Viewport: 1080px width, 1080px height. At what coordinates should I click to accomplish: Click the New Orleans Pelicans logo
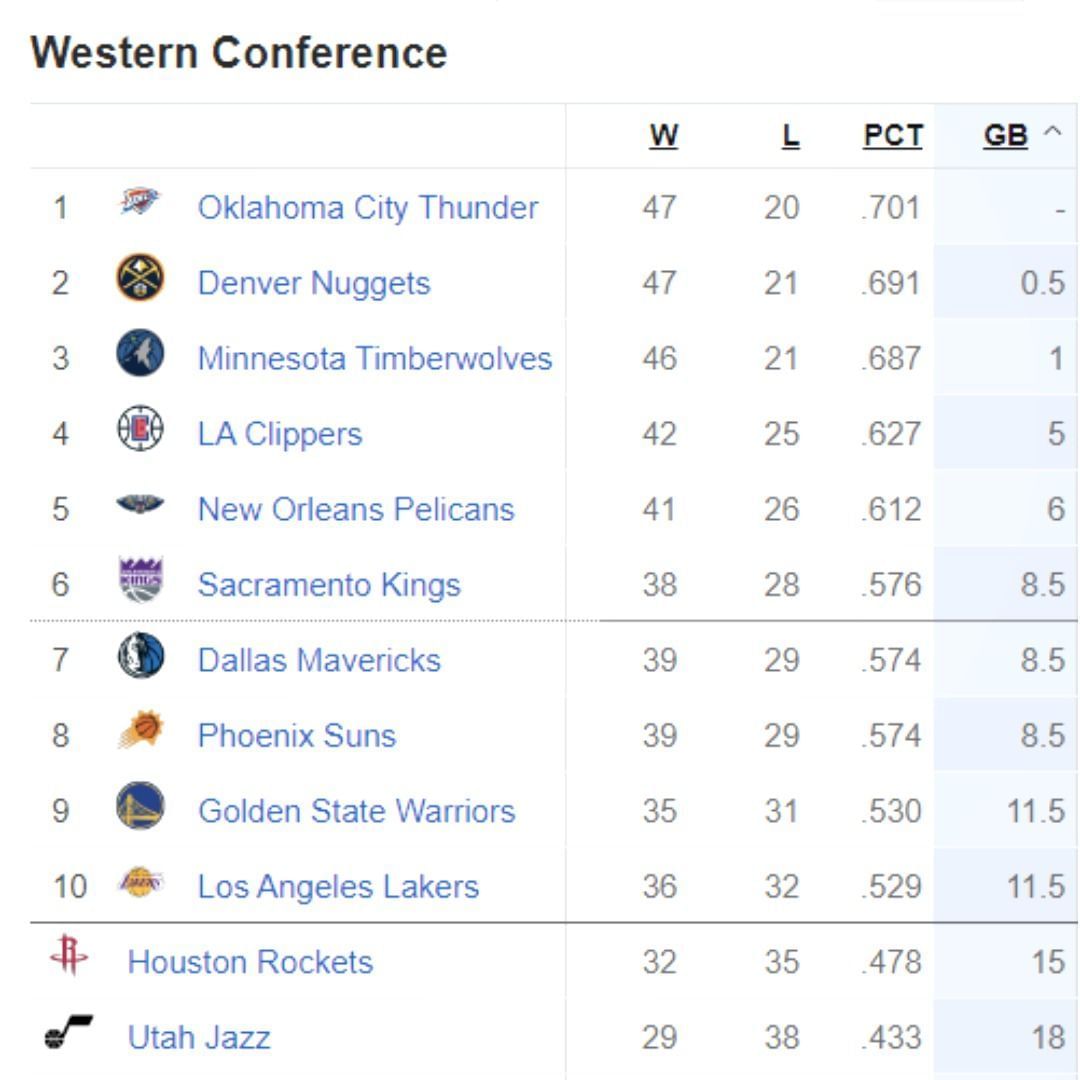tap(140, 505)
